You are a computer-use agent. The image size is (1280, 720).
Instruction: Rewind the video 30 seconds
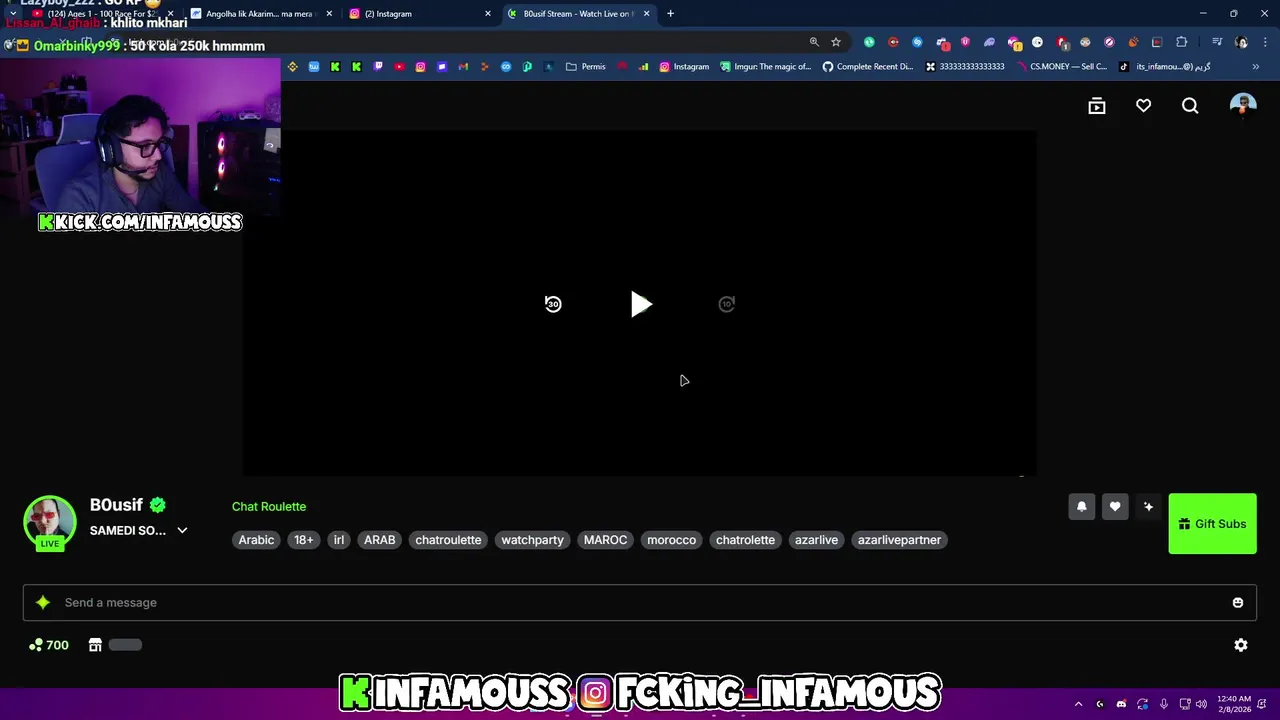point(553,304)
